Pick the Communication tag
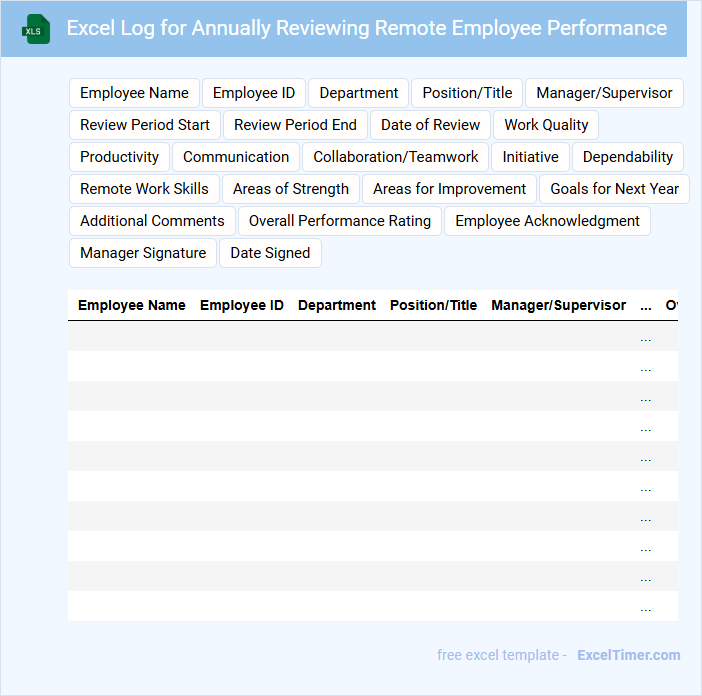This screenshot has width=702, height=696. point(236,157)
